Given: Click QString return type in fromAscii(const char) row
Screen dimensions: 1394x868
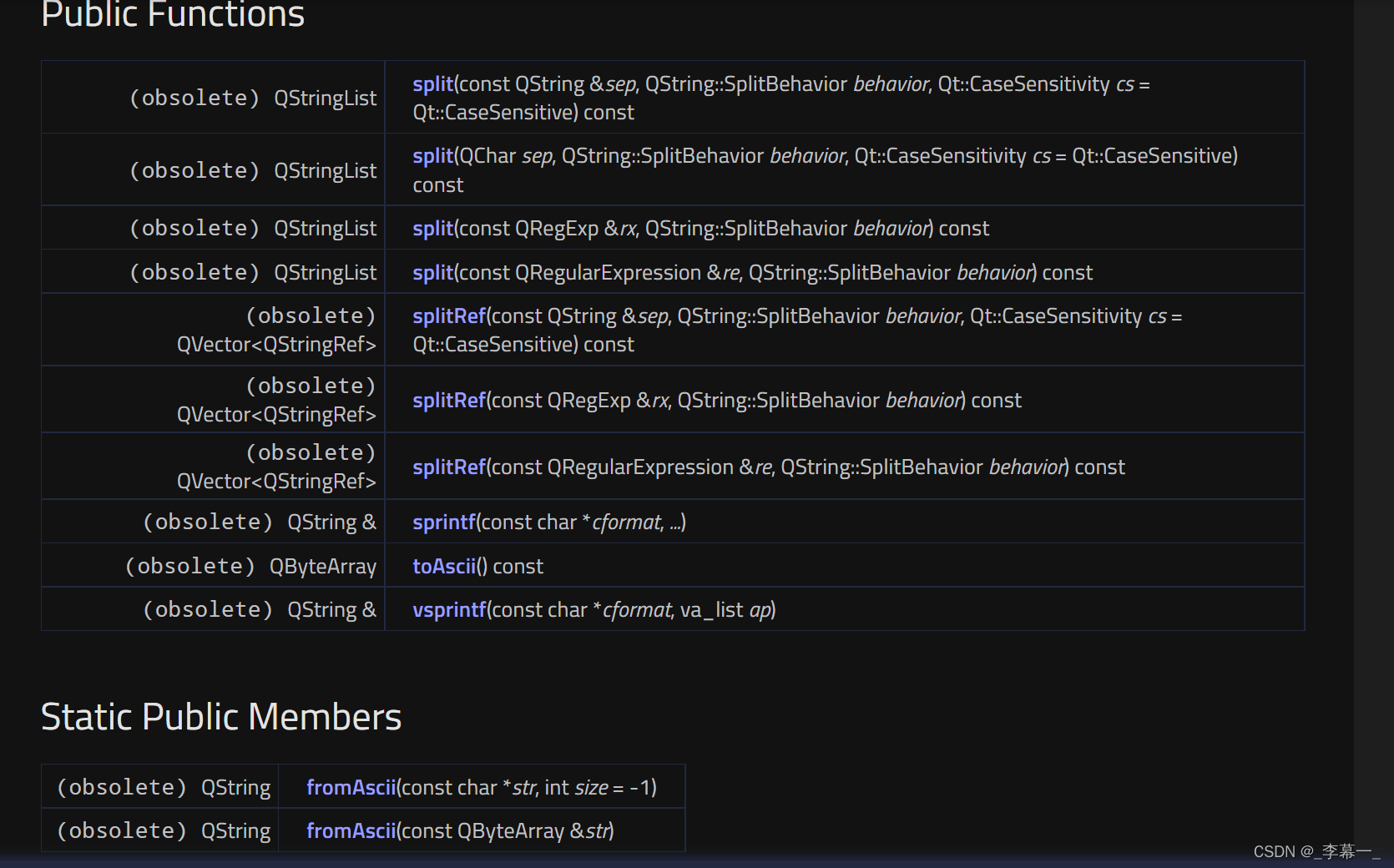Looking at the screenshot, I should click(x=236, y=788).
